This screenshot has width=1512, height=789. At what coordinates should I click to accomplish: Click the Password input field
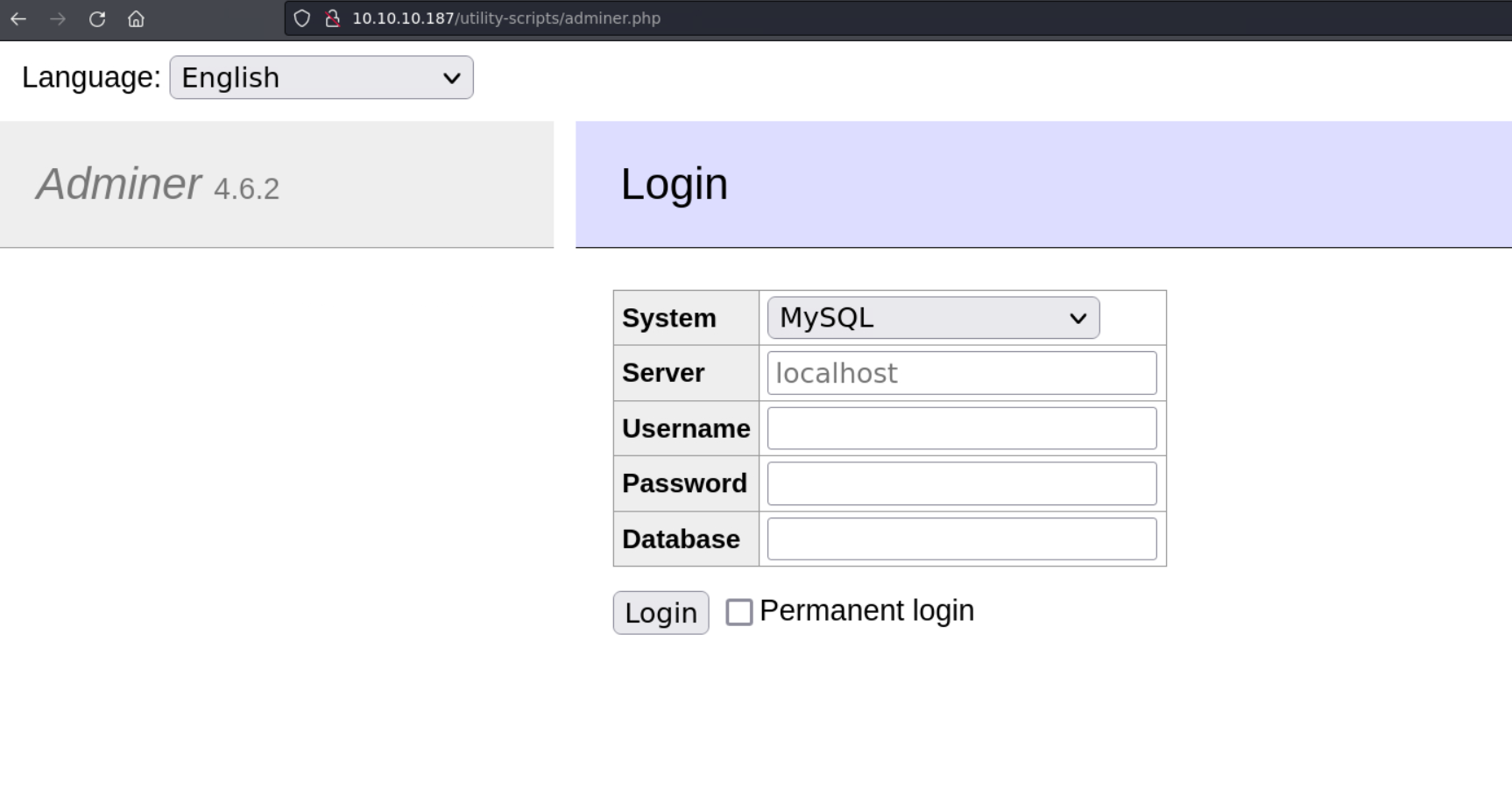coord(962,483)
